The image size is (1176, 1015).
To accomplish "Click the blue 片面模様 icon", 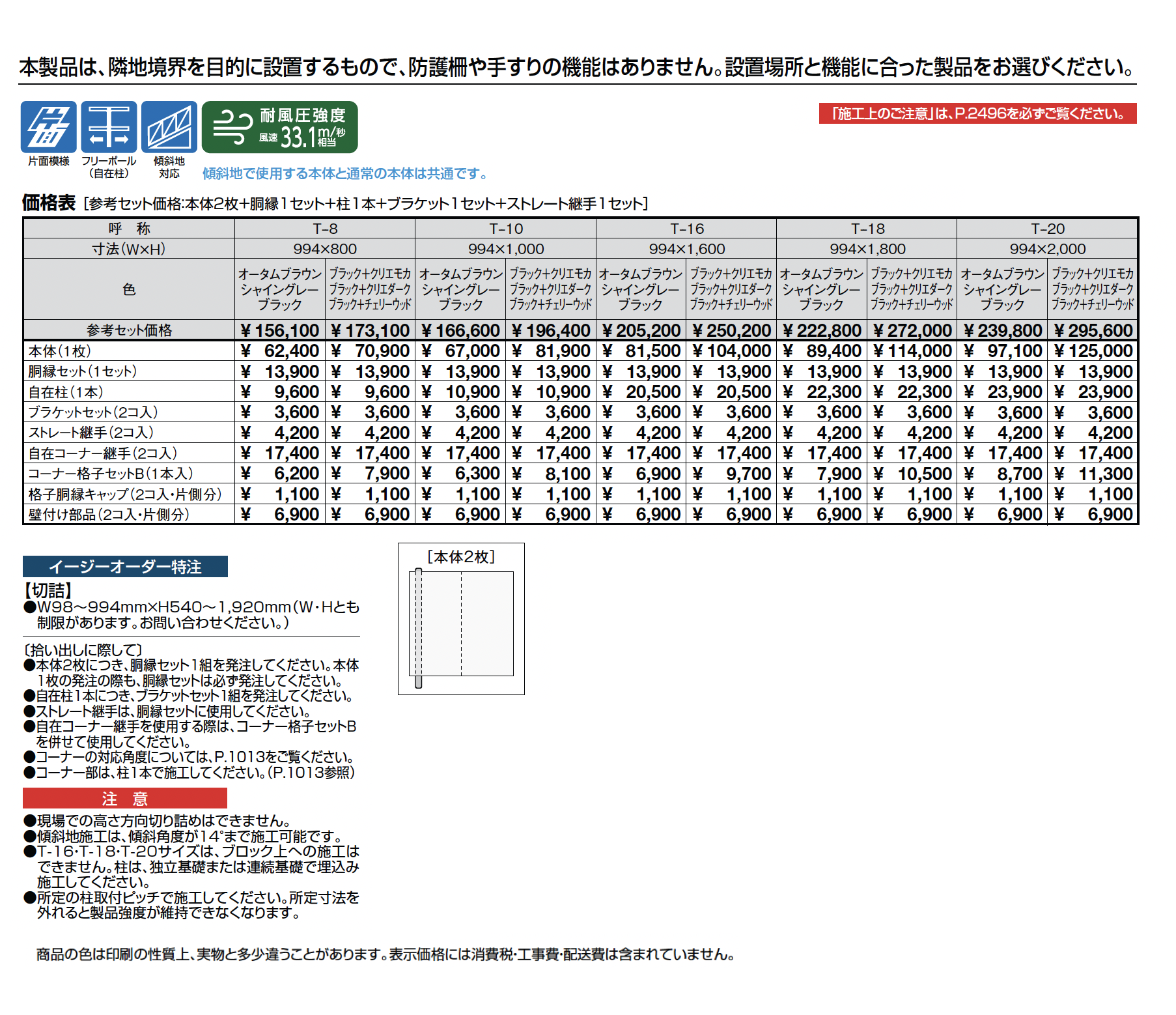I will point(48,127).
